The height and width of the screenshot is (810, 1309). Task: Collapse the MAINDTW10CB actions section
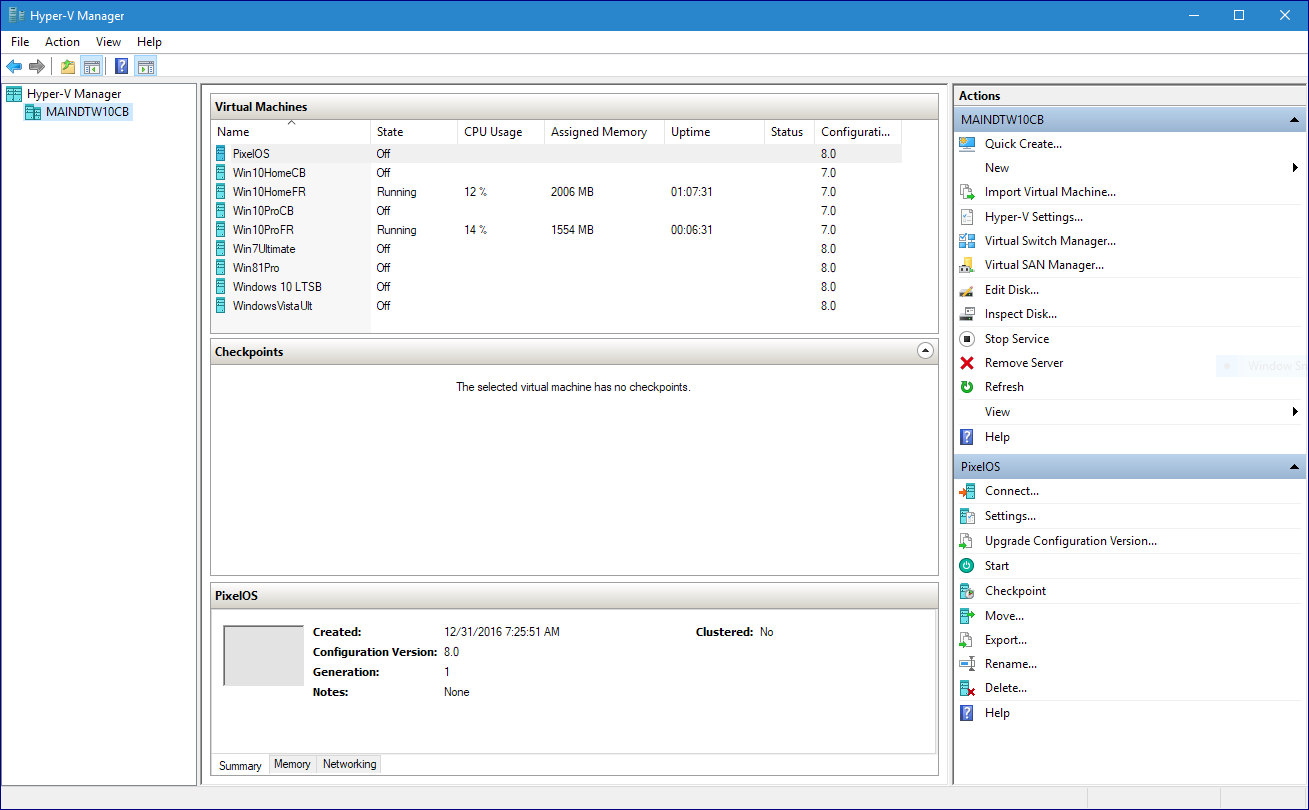1294,120
